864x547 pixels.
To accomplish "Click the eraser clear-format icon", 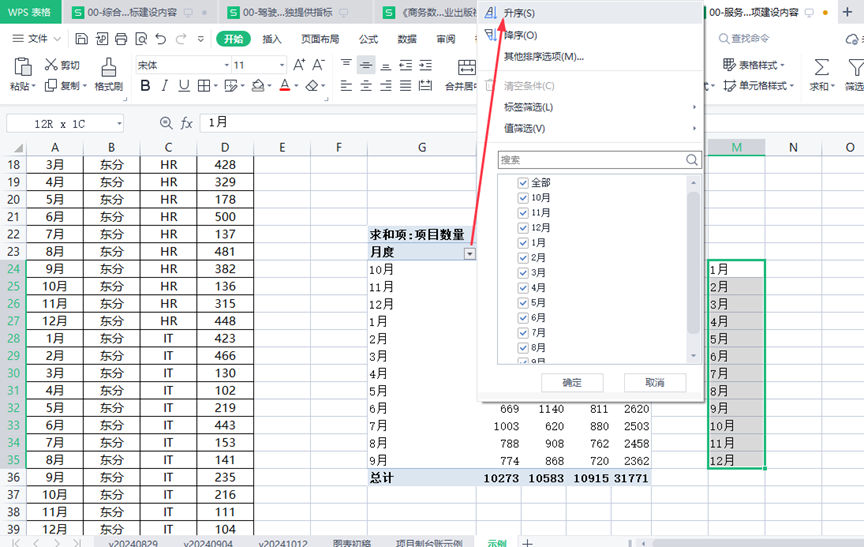I will tap(312, 85).
